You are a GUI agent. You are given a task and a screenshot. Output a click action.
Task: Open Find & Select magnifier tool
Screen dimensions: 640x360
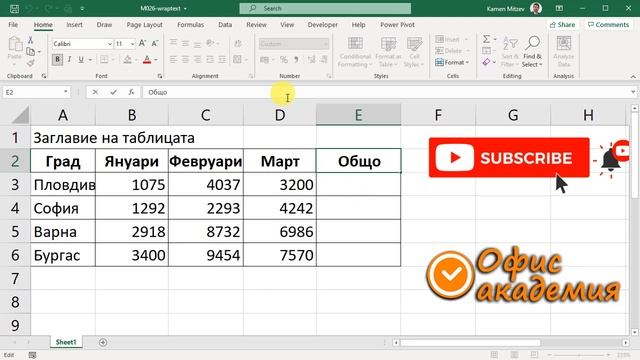point(533,51)
